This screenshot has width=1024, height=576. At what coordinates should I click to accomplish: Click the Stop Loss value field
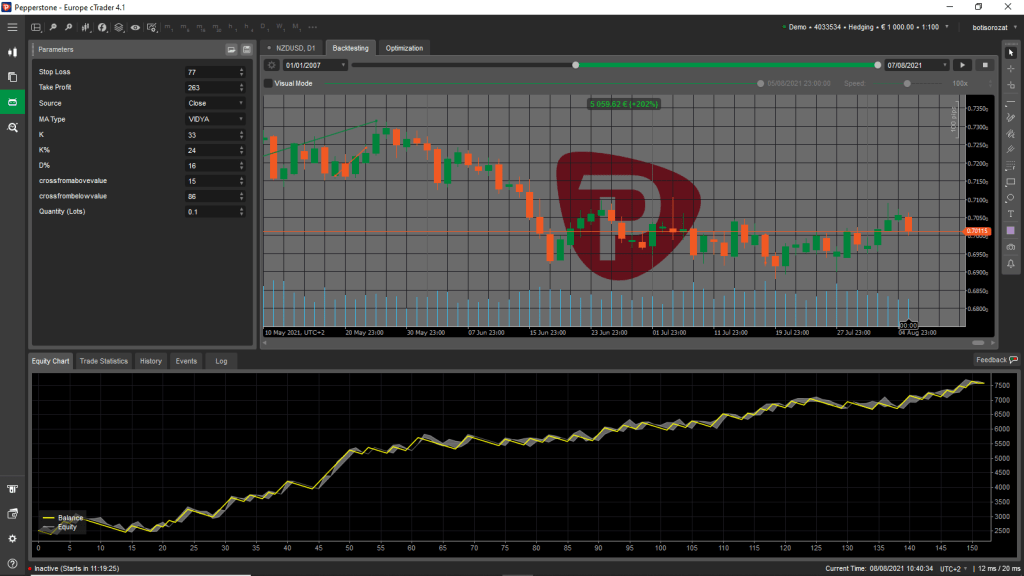(210, 72)
